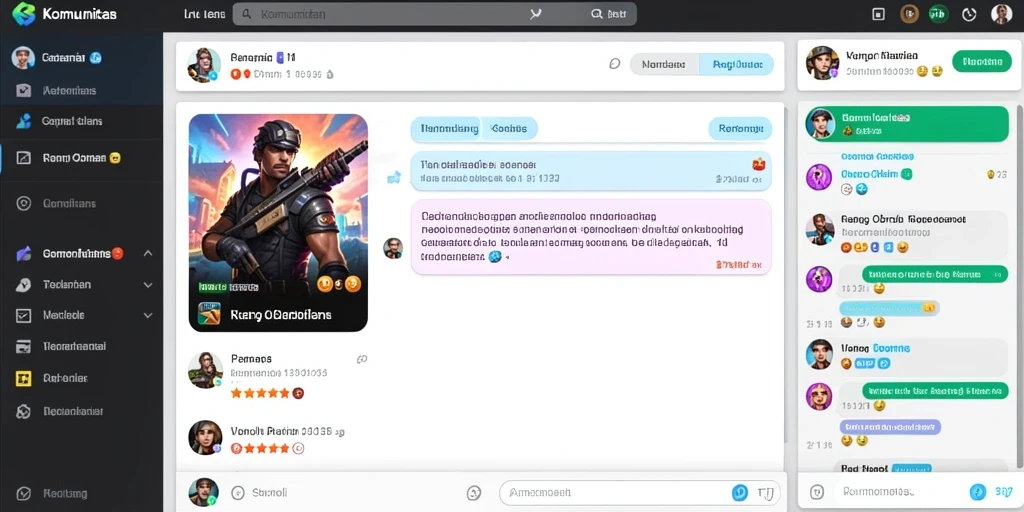
Task: Click the square window icon in top bar
Action: [878, 14]
